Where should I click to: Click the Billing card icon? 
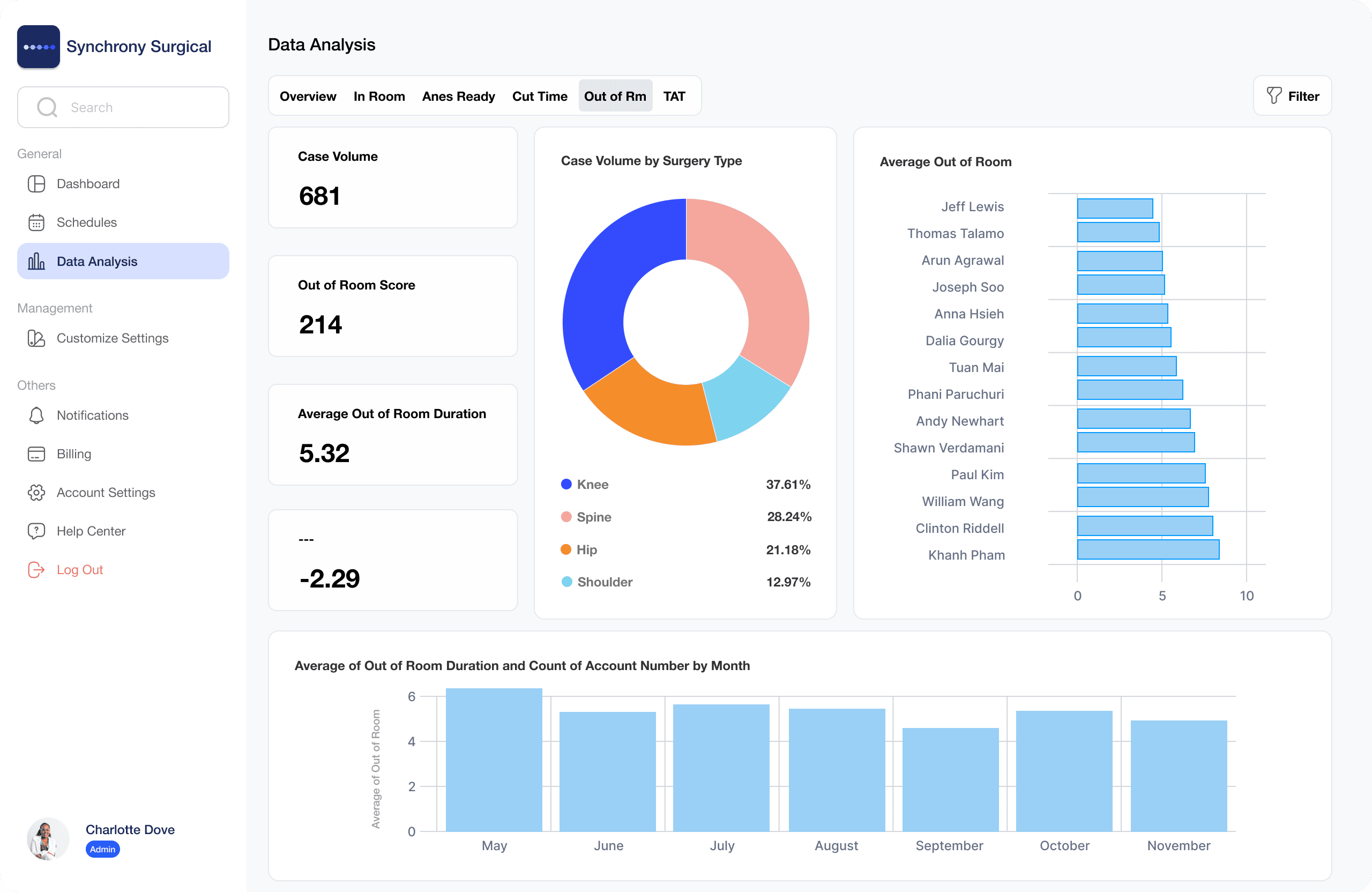[36, 455]
